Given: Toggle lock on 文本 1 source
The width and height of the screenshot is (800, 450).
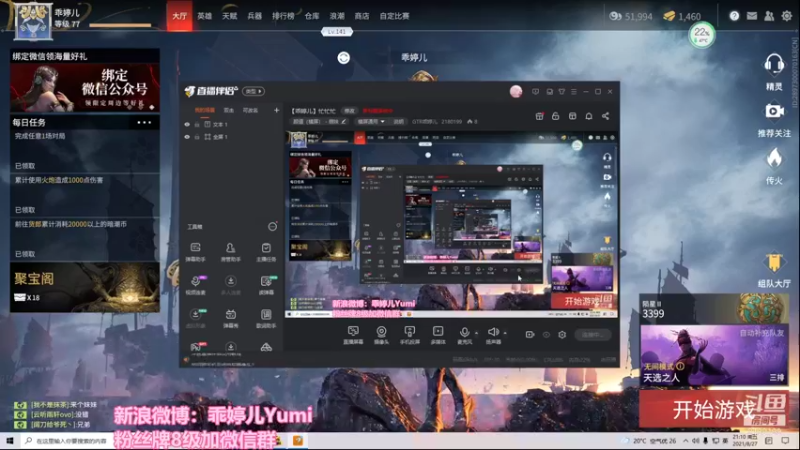Looking at the screenshot, I should click(x=197, y=124).
